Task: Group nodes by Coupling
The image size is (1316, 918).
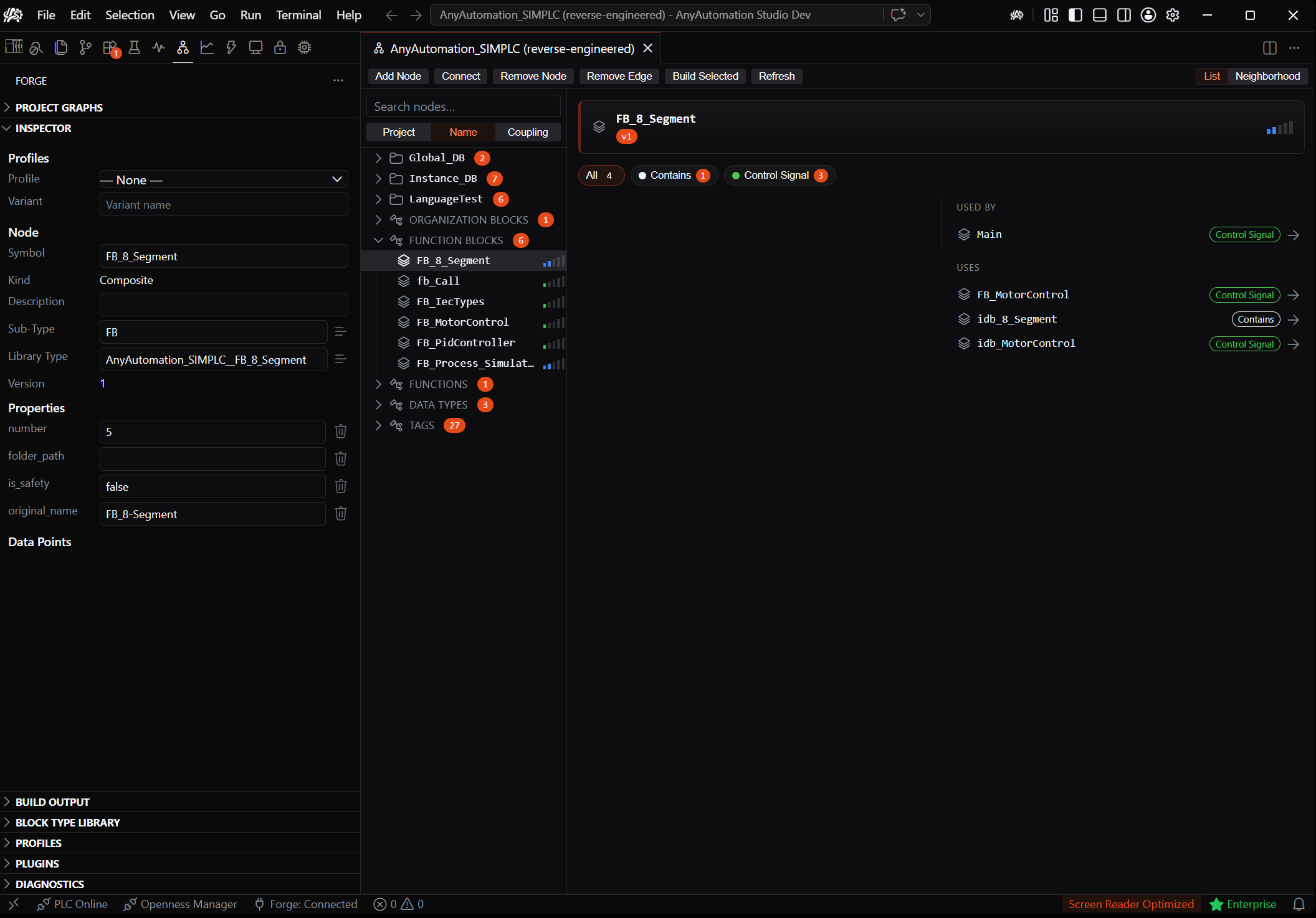Action: (x=528, y=132)
